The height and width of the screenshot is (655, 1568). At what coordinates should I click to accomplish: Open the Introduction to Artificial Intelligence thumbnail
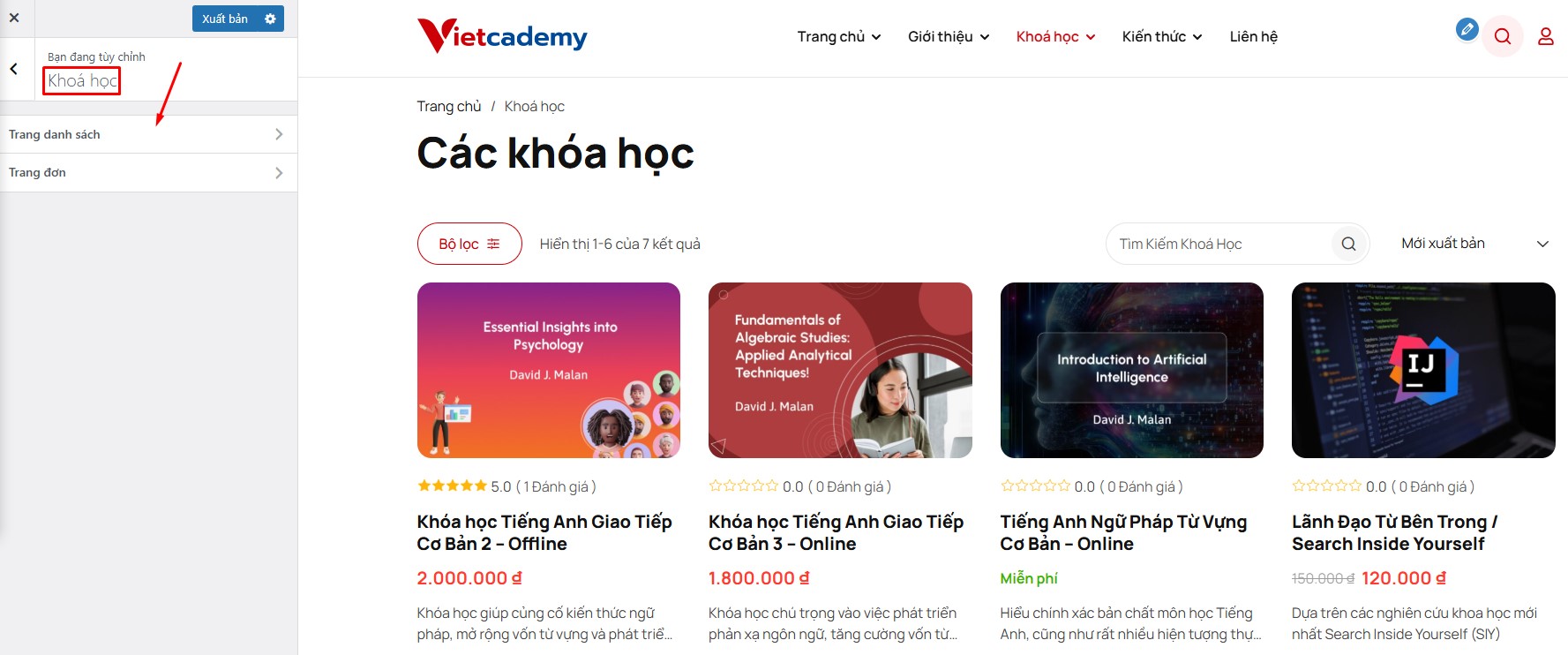click(1131, 370)
